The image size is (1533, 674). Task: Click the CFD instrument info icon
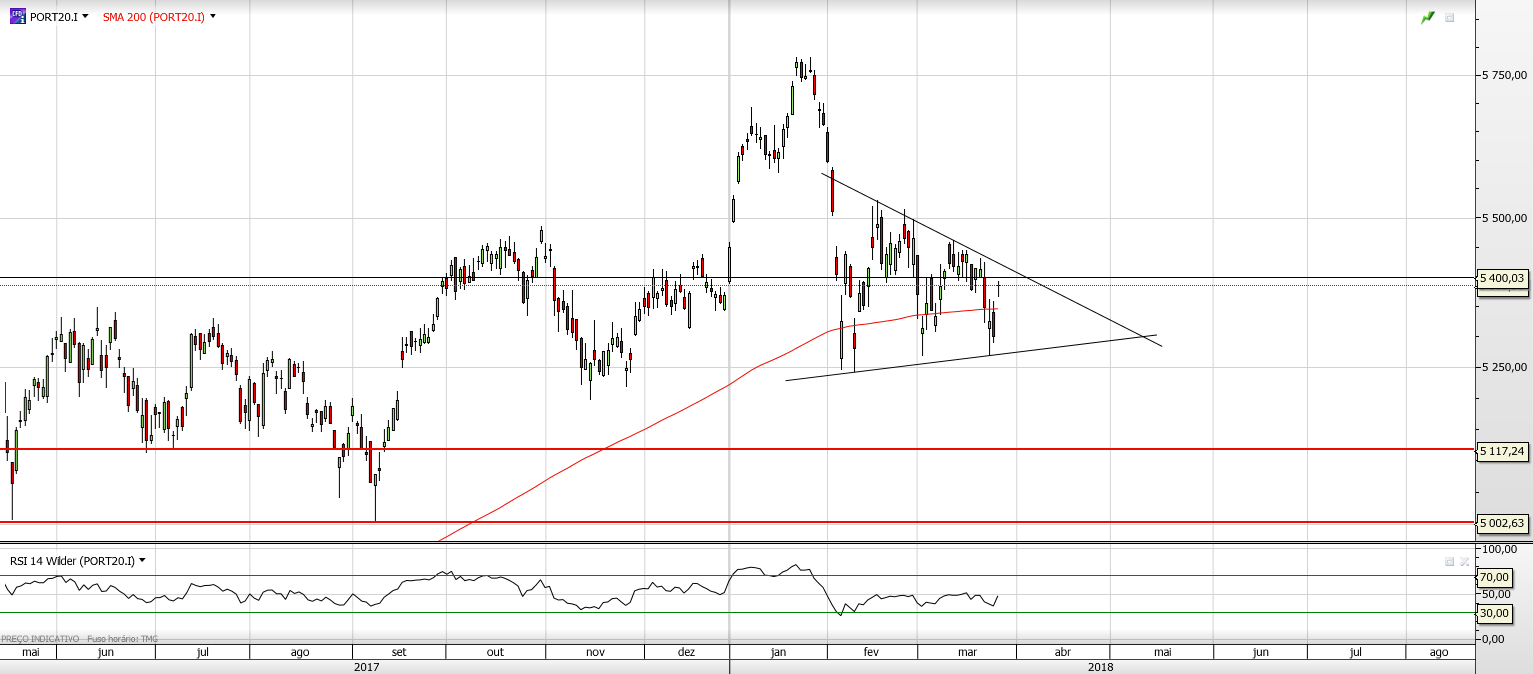click(x=17, y=16)
